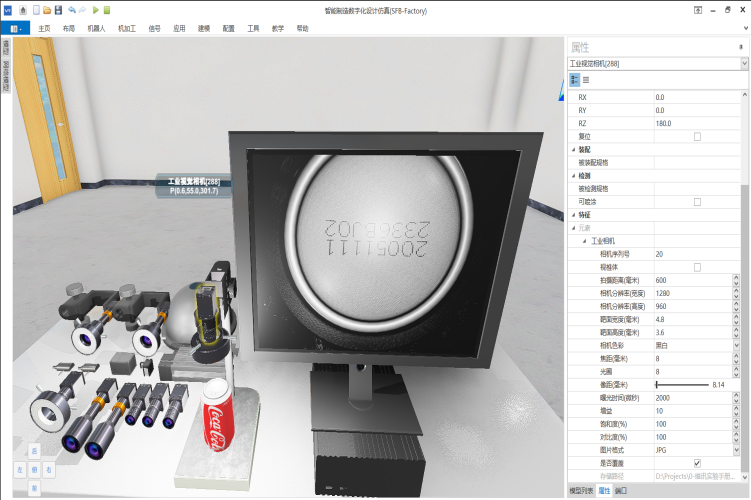Uncheck the 是否覆盖 checkbox

tap(697, 463)
